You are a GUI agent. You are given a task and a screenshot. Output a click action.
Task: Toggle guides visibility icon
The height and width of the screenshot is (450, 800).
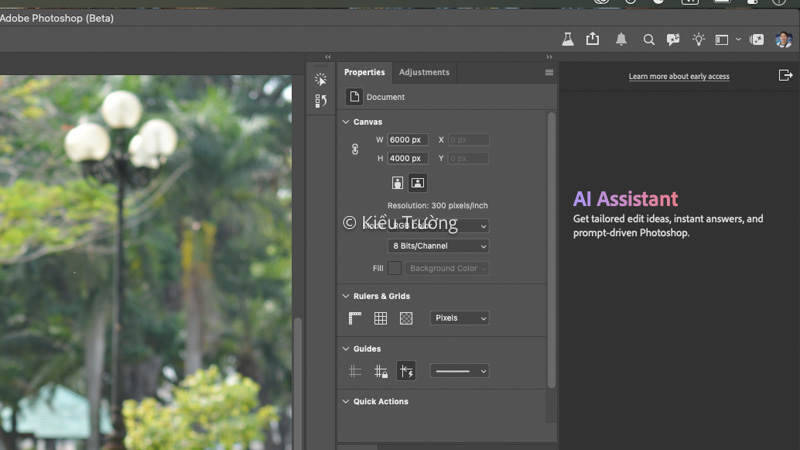pos(355,371)
